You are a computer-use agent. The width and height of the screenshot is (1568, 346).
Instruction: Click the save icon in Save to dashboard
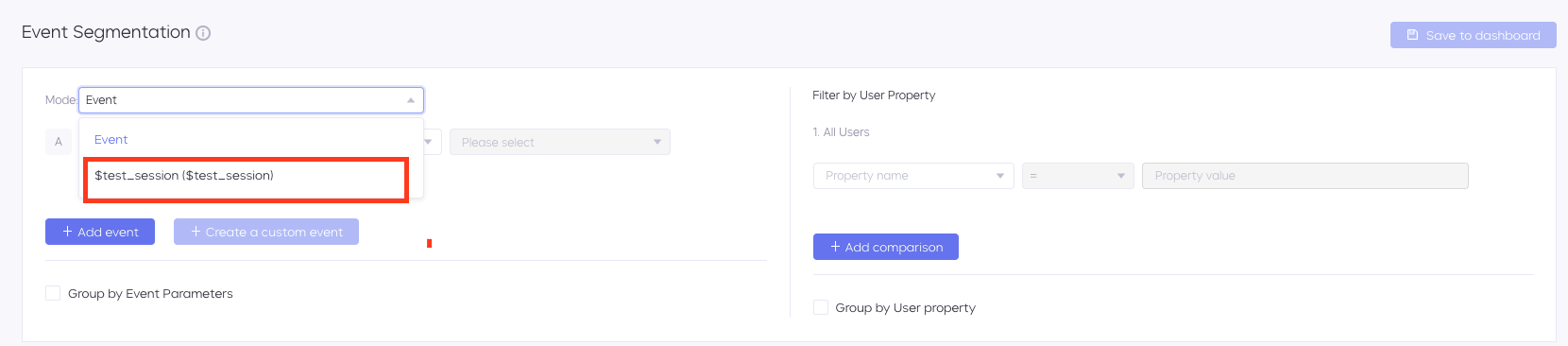pyautogui.click(x=1412, y=35)
